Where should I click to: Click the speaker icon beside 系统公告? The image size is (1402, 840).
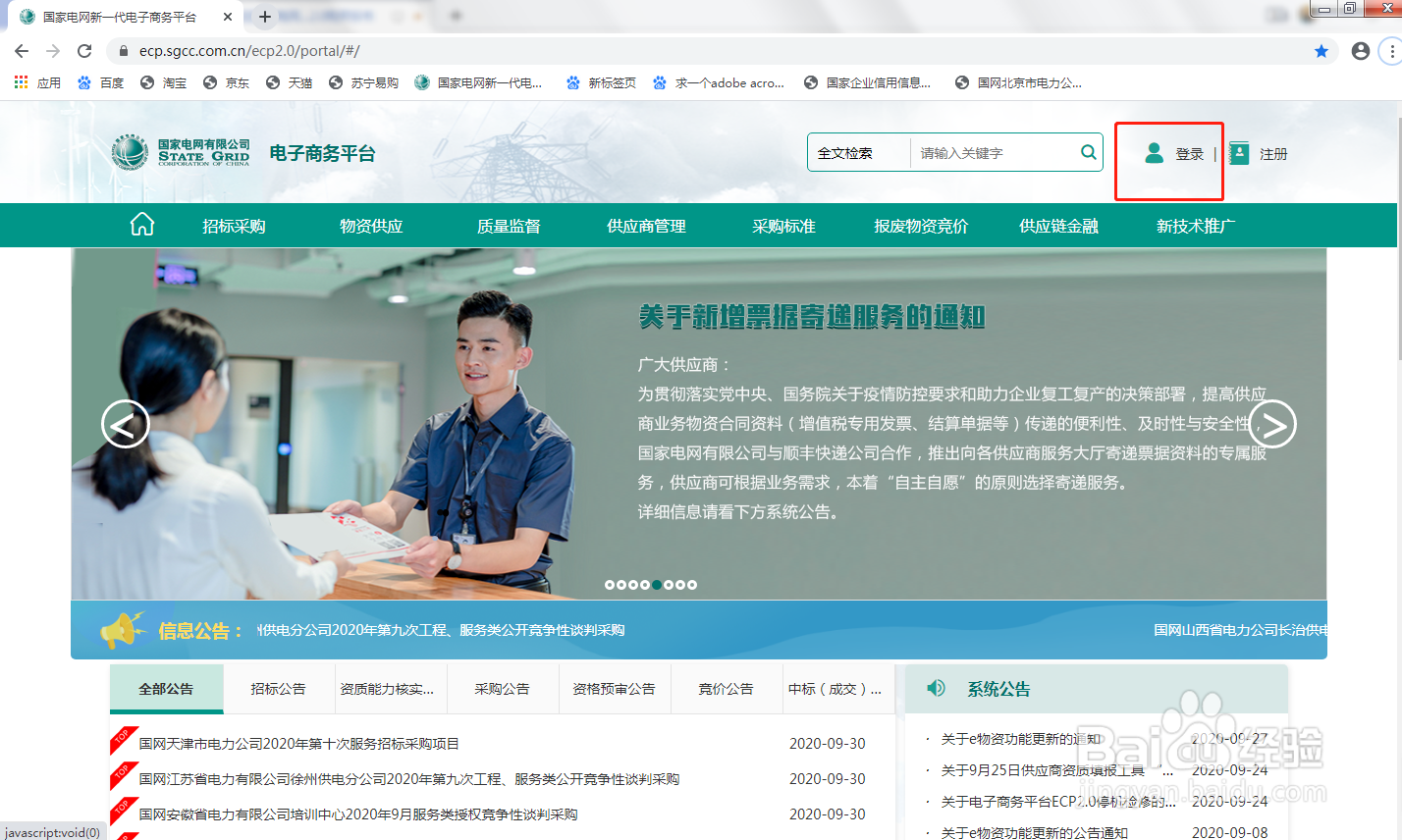[934, 689]
